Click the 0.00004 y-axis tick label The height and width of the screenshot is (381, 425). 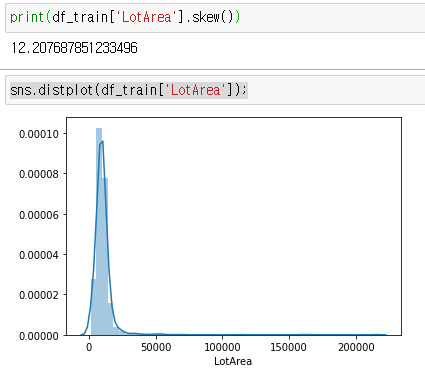pyautogui.click(x=39, y=255)
